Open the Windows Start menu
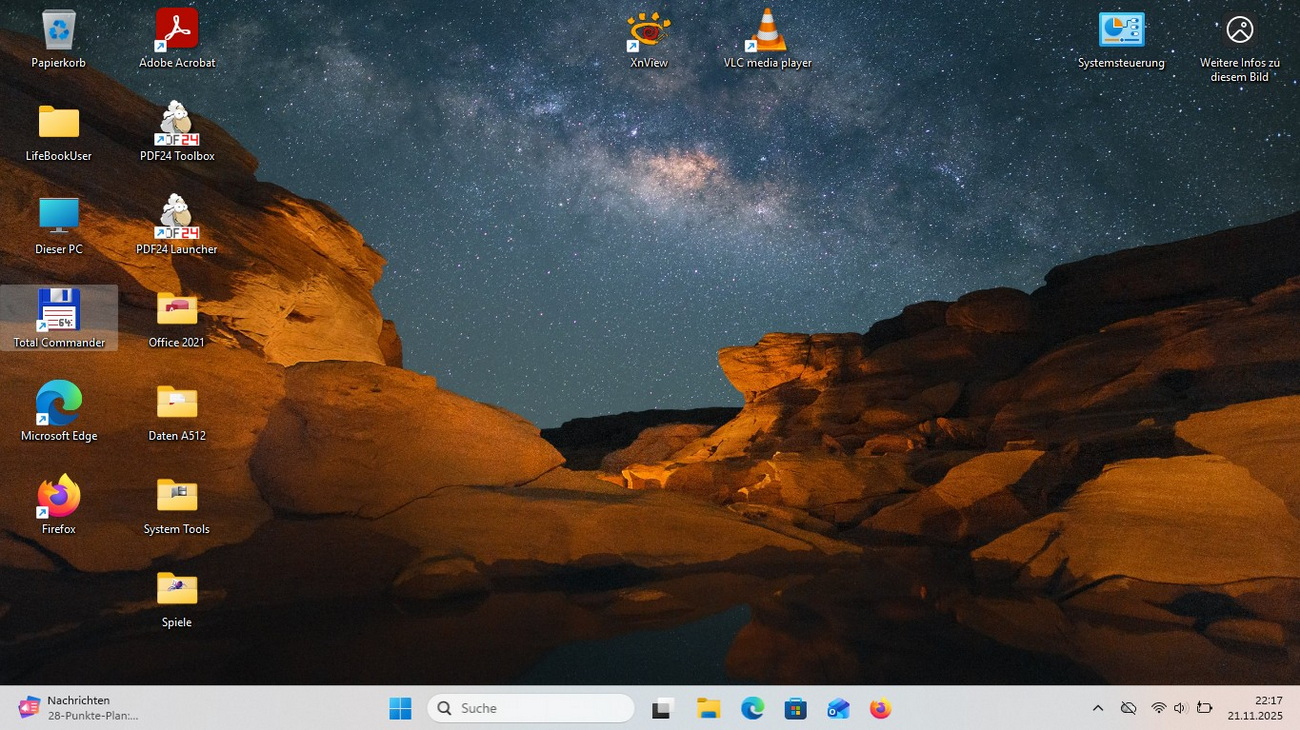 click(400, 708)
